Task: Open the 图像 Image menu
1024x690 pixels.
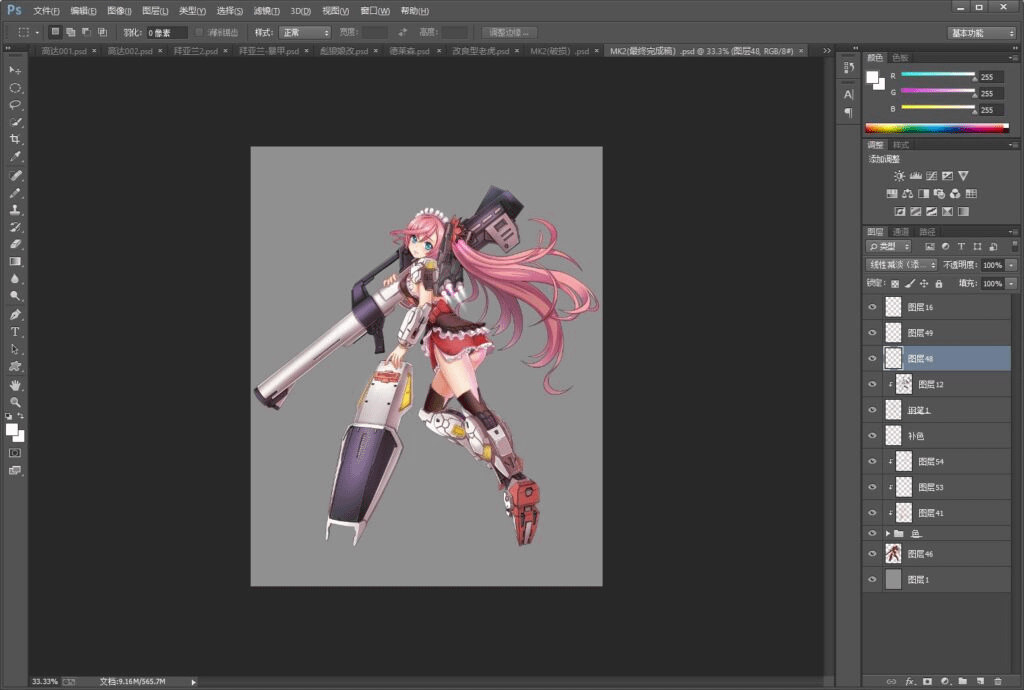Action: coord(119,11)
